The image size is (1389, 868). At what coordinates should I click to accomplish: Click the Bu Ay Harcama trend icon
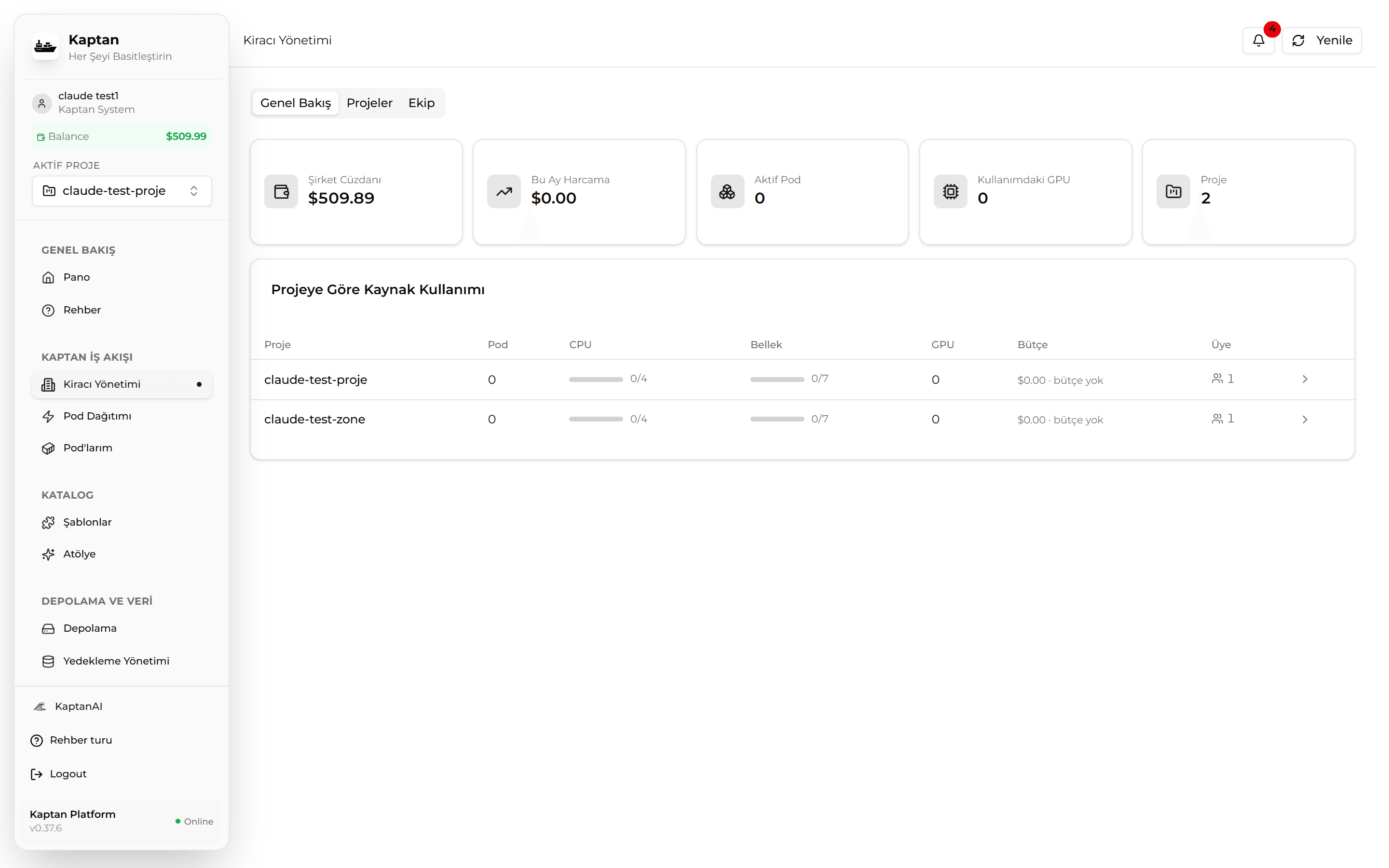(504, 191)
